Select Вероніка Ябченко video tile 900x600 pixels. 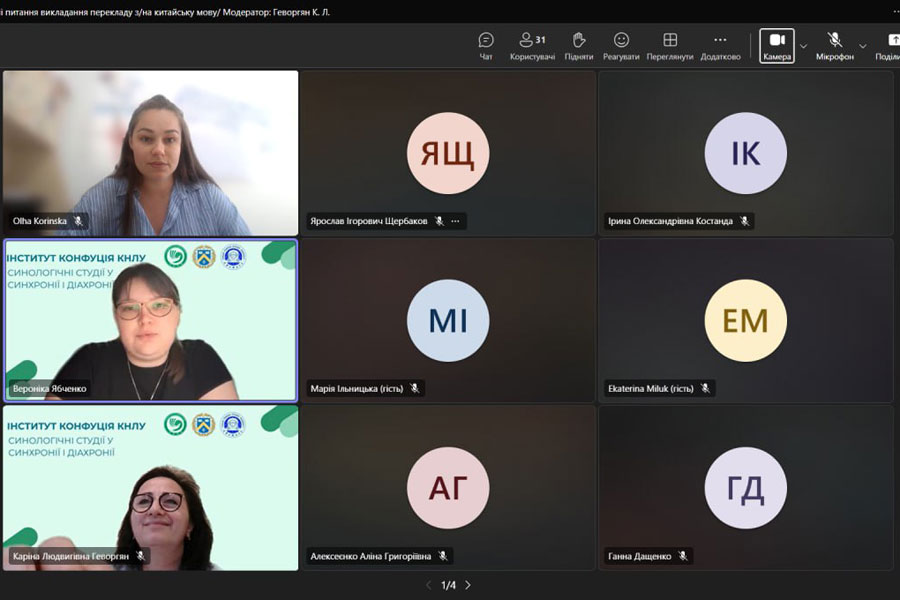pyautogui.click(x=150, y=320)
